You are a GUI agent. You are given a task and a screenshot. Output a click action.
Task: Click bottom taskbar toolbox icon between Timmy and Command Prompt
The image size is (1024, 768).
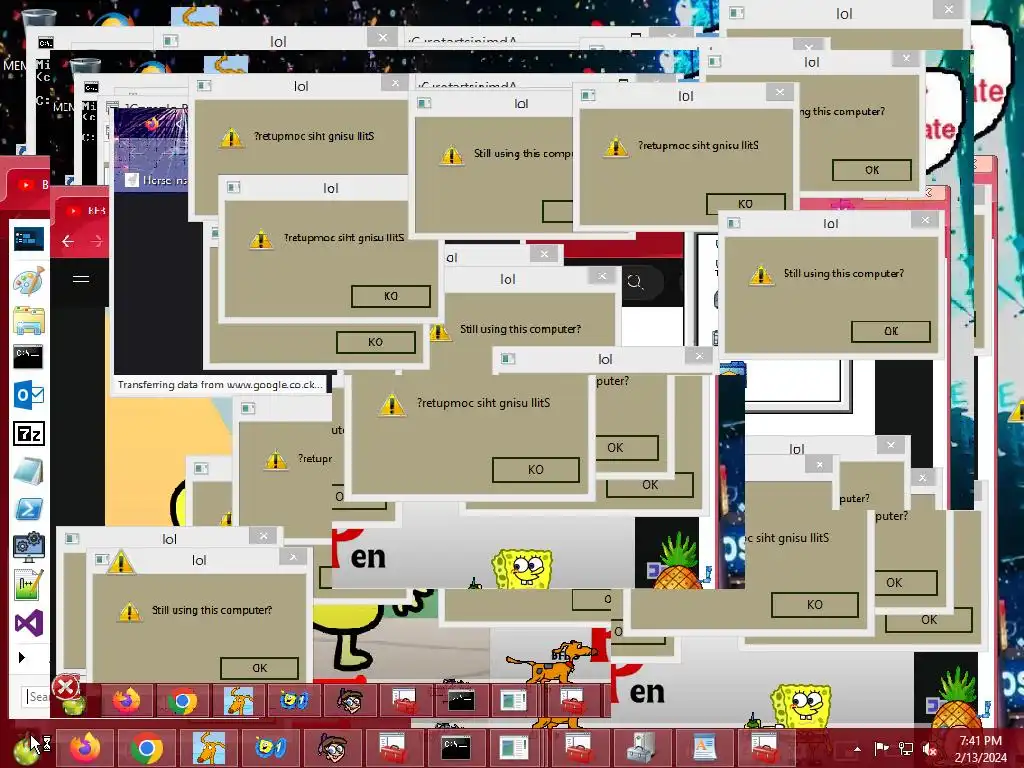click(393, 748)
